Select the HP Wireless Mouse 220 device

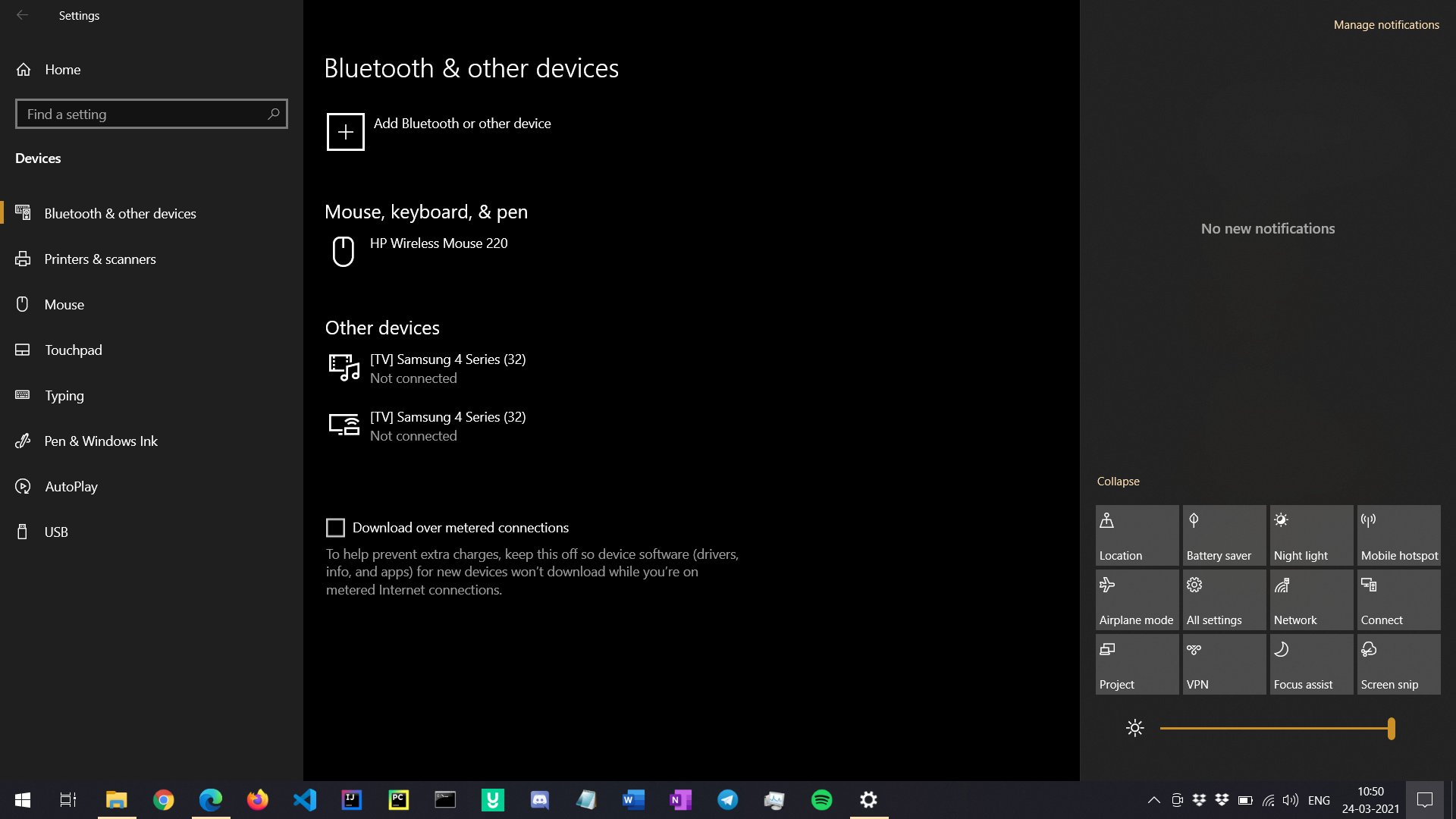[438, 243]
